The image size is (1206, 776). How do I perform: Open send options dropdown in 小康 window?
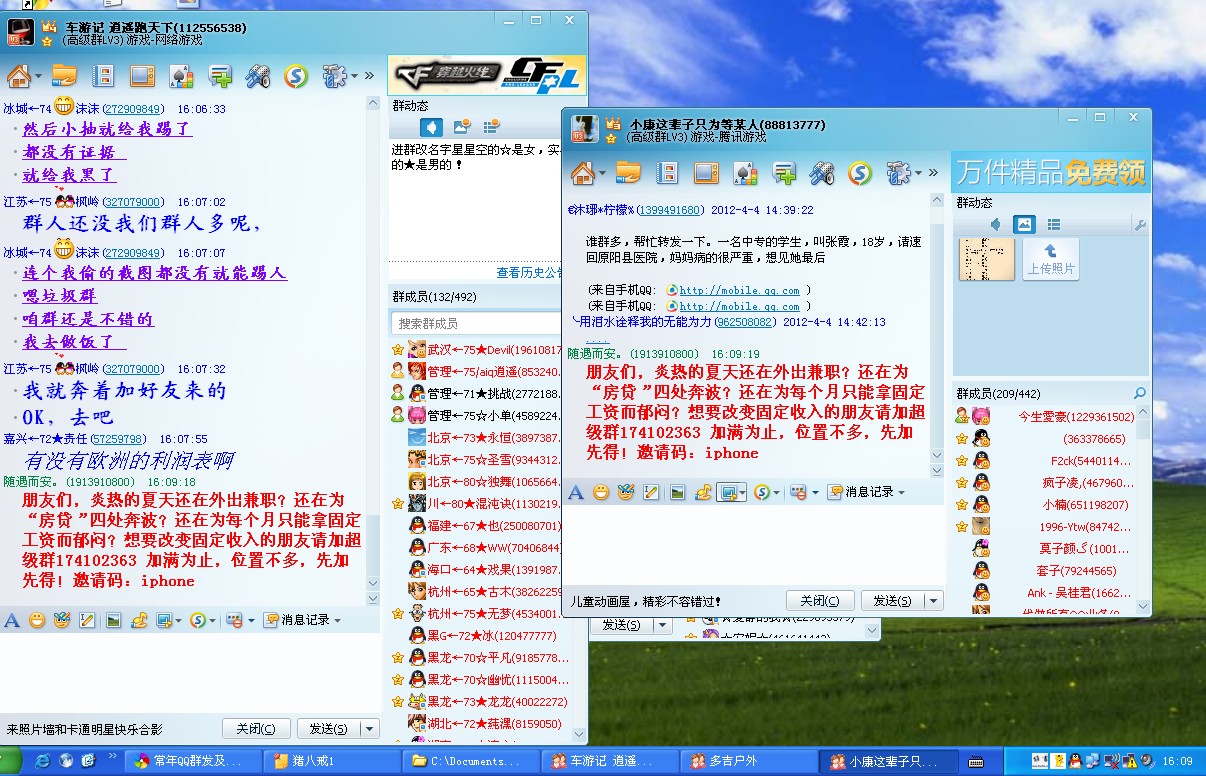pos(934,601)
